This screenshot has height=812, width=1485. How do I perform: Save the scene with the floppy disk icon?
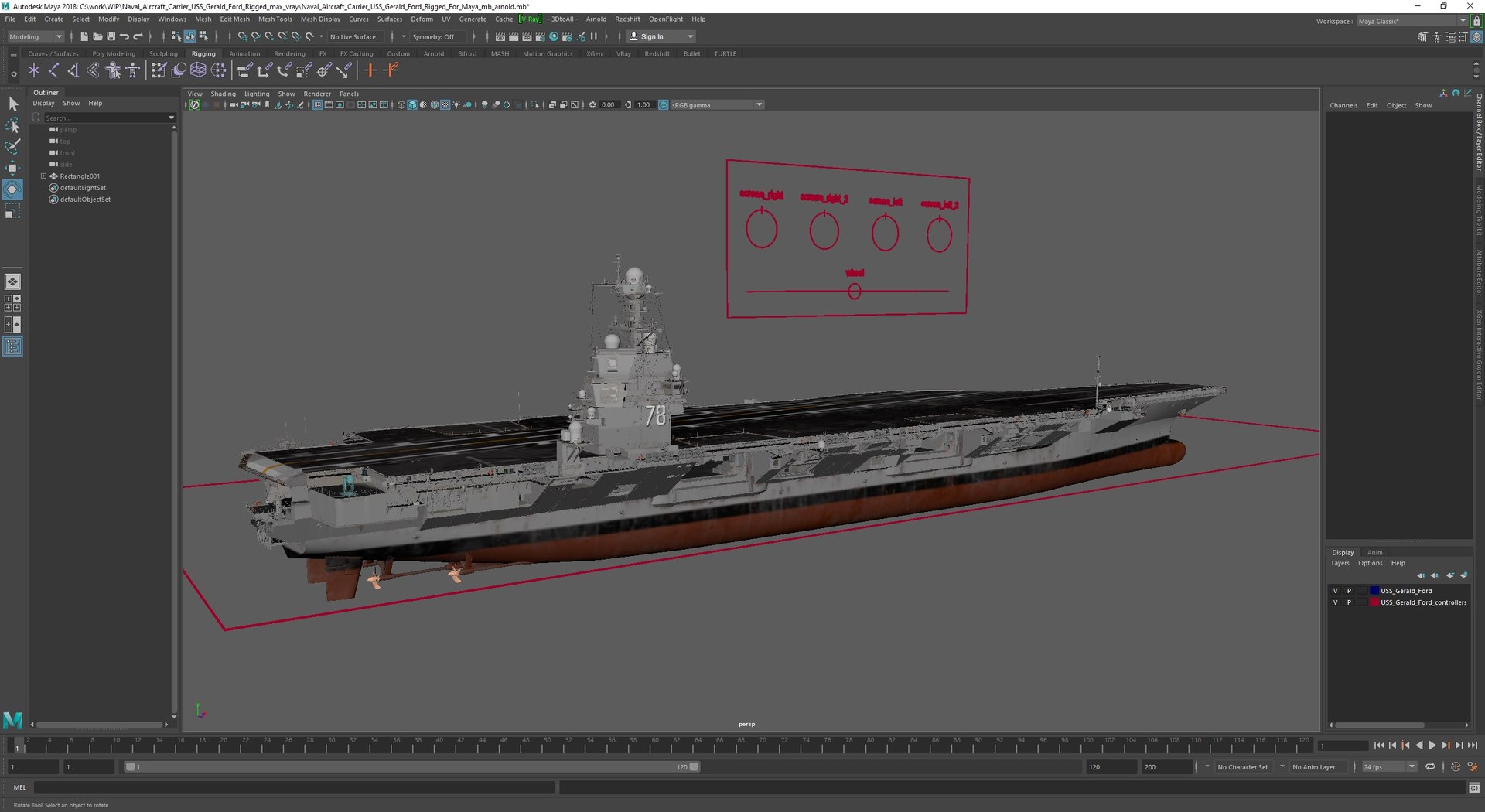pyautogui.click(x=111, y=36)
